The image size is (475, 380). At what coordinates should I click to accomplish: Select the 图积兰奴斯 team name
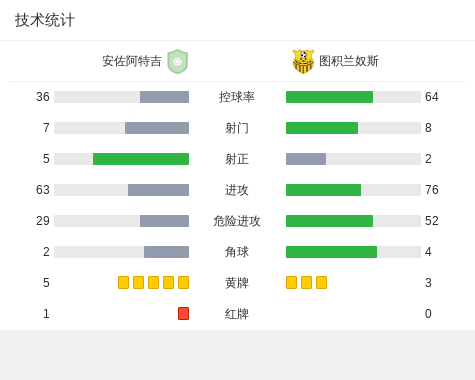click(x=349, y=61)
